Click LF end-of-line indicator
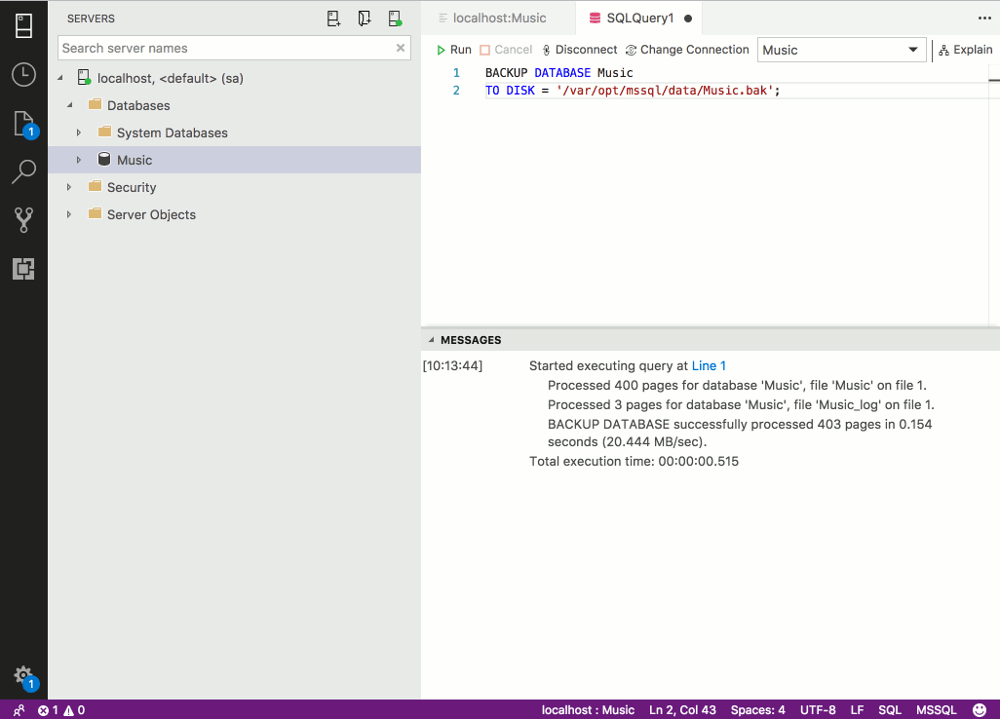Viewport: 1000px width, 719px height. tap(857, 710)
